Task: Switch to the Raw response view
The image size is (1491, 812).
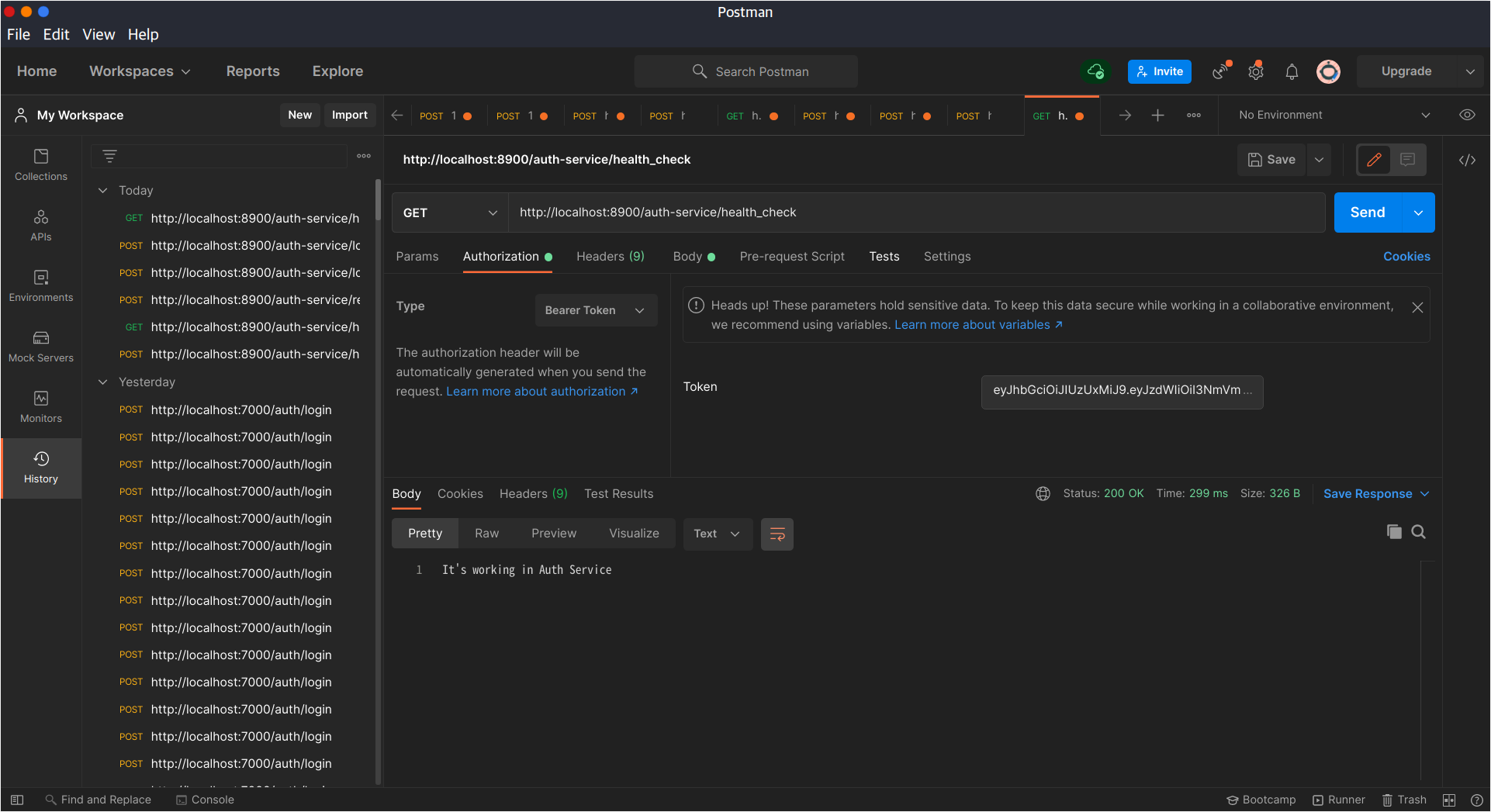Action: pos(487,534)
